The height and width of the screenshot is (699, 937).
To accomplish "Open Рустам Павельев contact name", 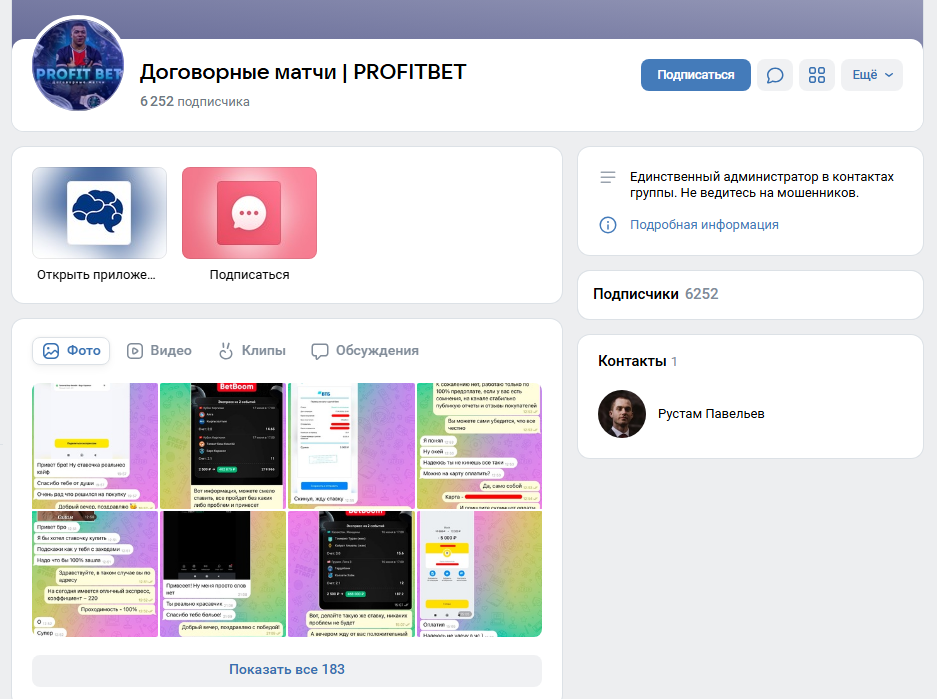I will click(711, 413).
